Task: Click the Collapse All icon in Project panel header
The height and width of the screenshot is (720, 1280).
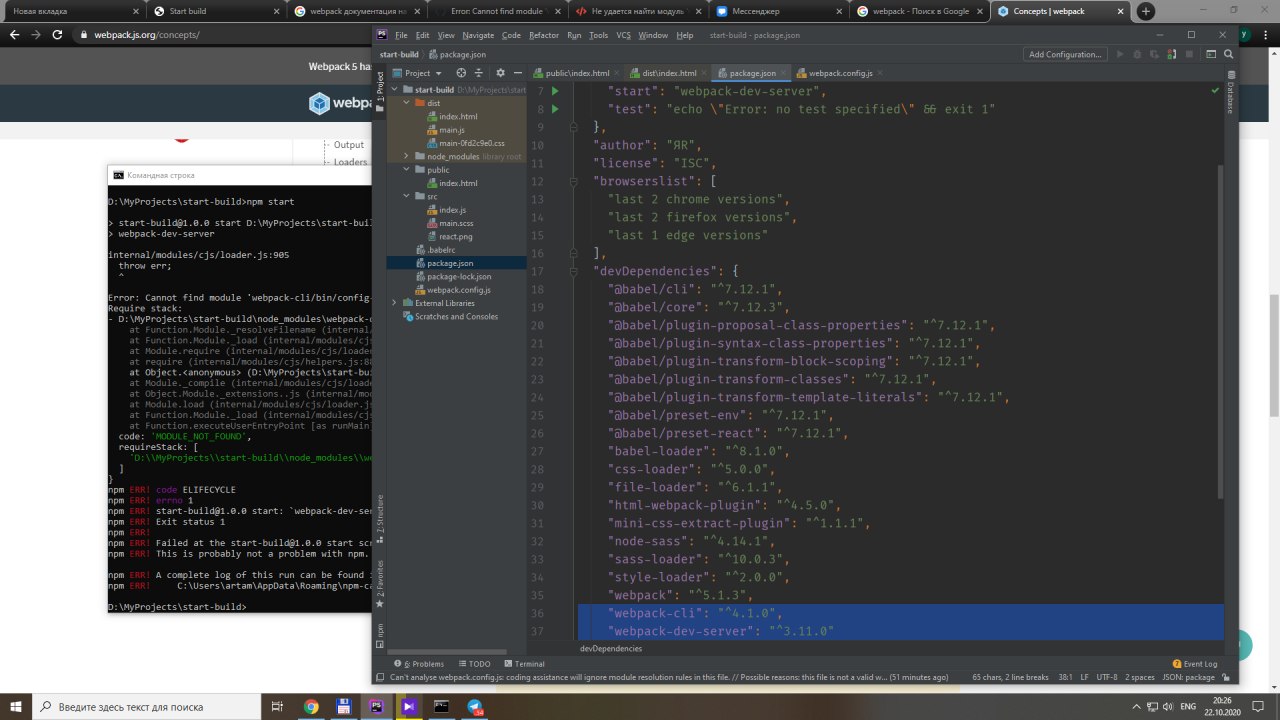Action: pos(477,73)
